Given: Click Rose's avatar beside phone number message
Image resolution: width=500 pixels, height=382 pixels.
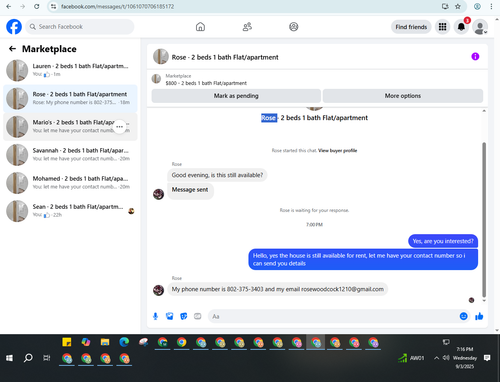Looking at the screenshot, I should (x=158, y=290).
